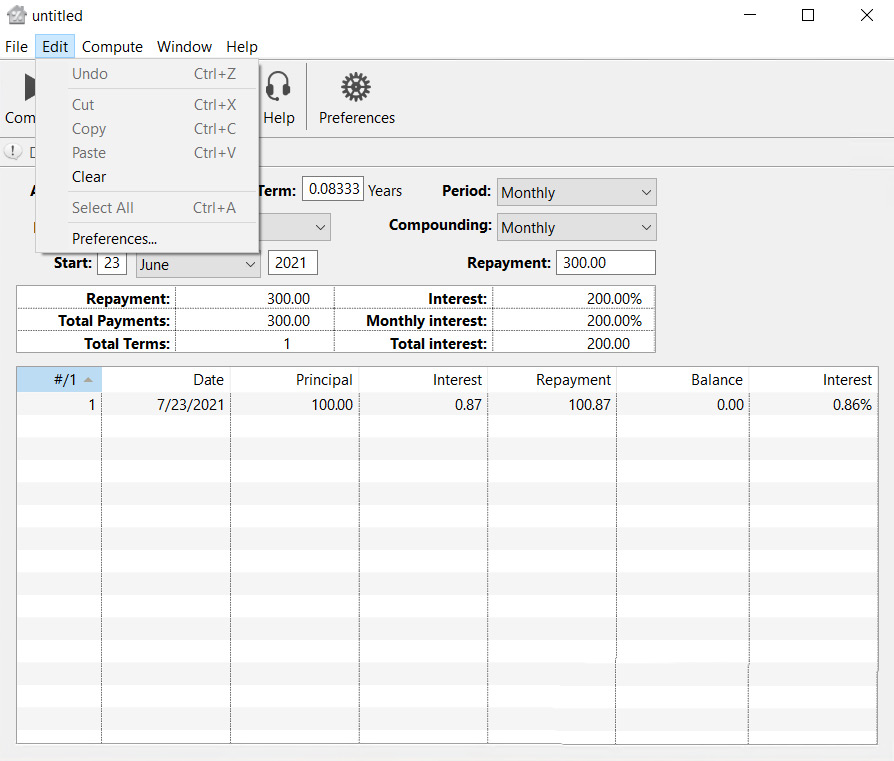
Task: Minimize the untitled window
Action: (750, 15)
